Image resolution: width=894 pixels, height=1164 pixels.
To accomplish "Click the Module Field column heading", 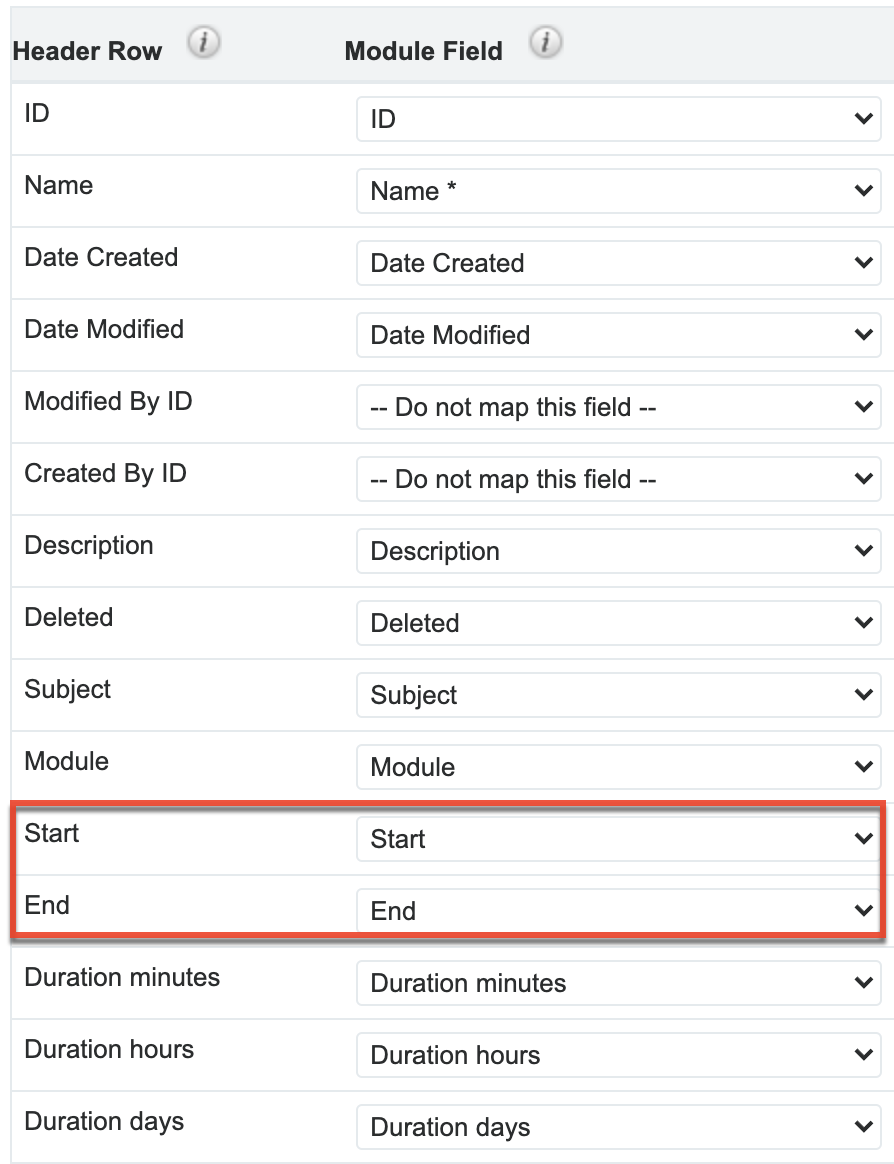I will (x=423, y=51).
